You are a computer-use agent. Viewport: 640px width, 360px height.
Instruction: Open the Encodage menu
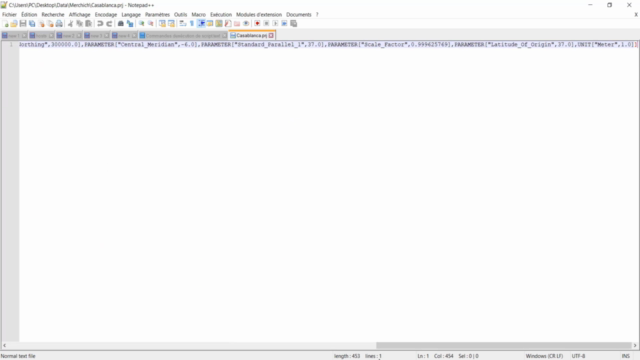tap(106, 15)
